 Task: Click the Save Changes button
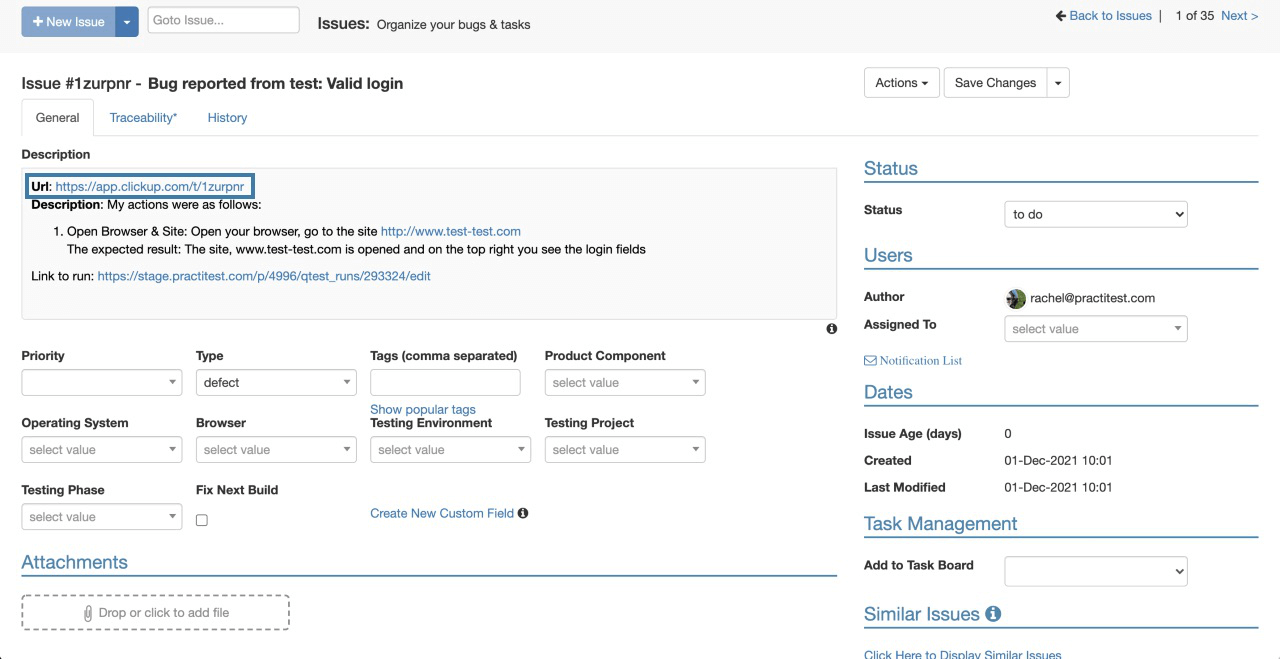coord(995,82)
